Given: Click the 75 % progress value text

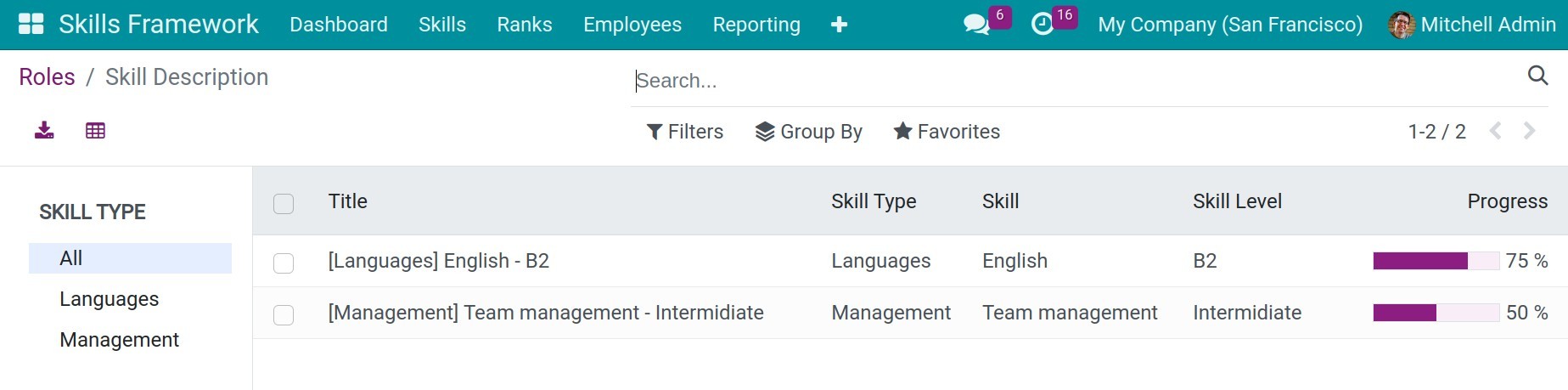Looking at the screenshot, I should click(x=1527, y=261).
